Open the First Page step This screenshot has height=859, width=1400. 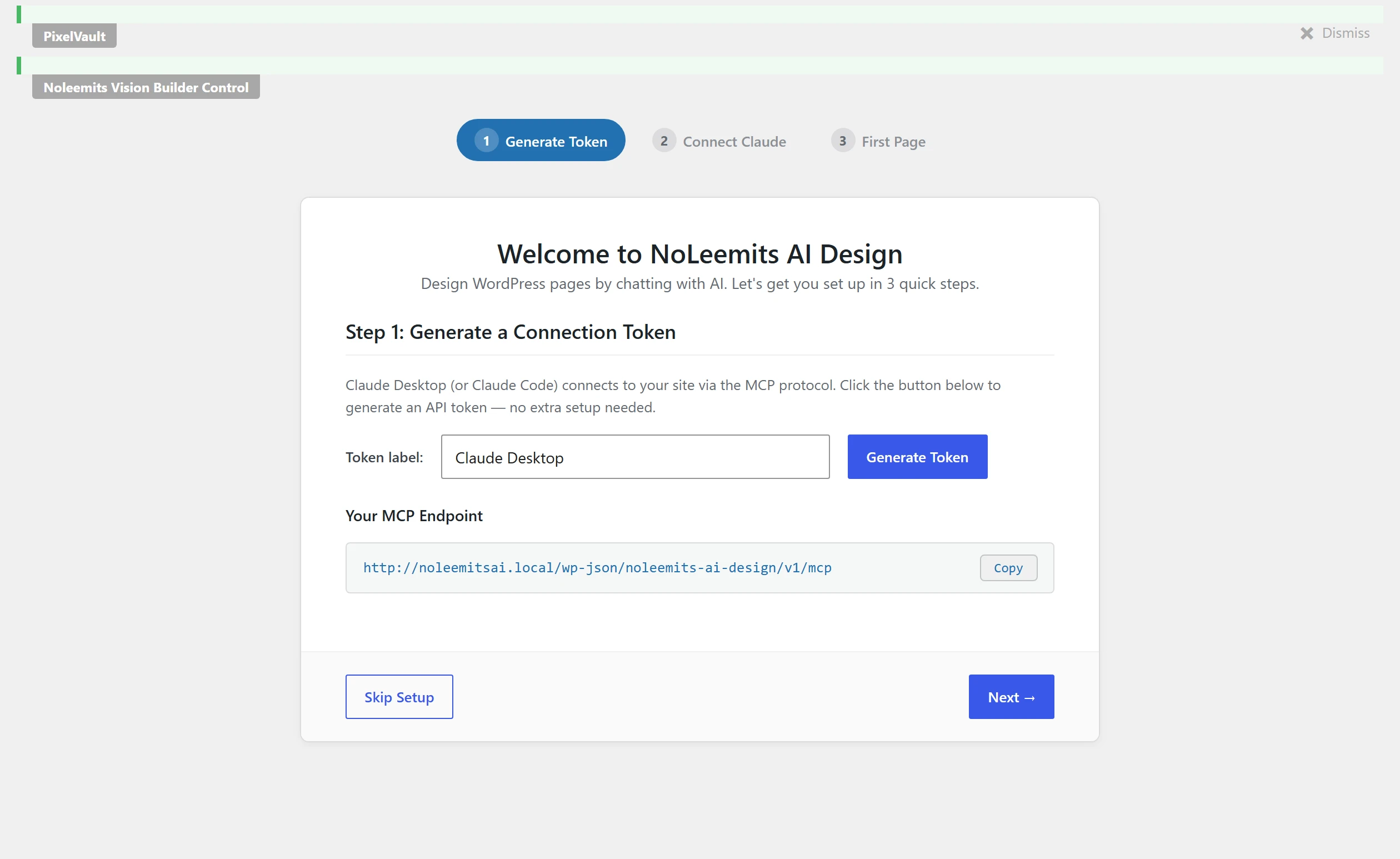point(878,141)
